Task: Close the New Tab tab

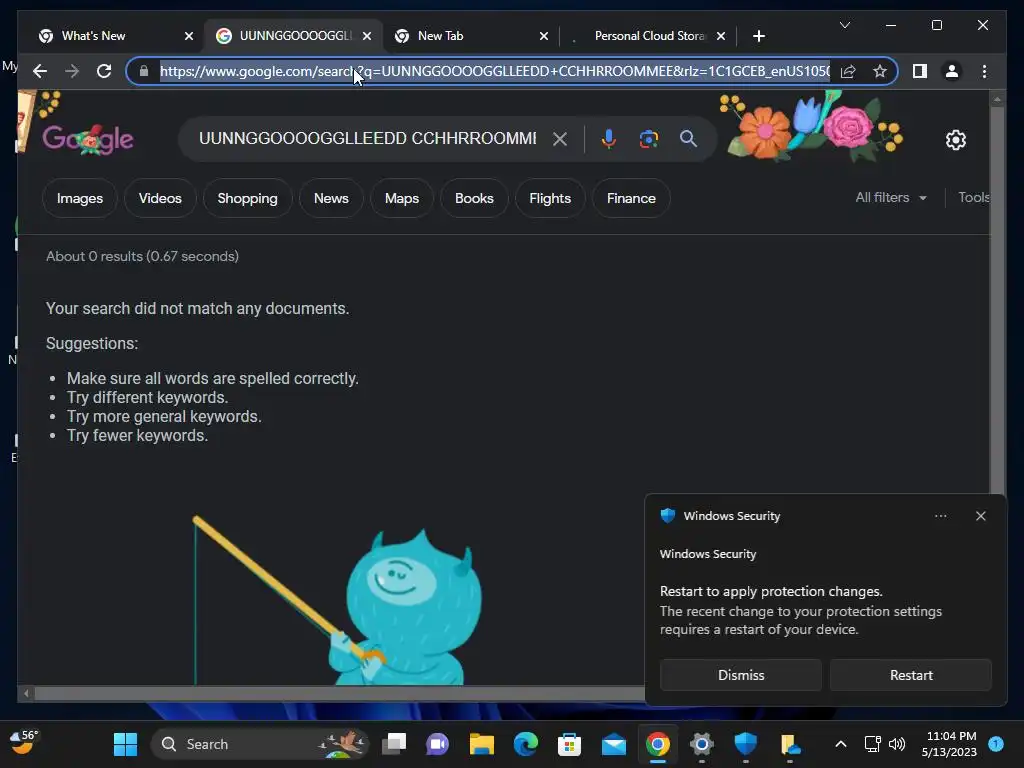Action: pos(543,36)
